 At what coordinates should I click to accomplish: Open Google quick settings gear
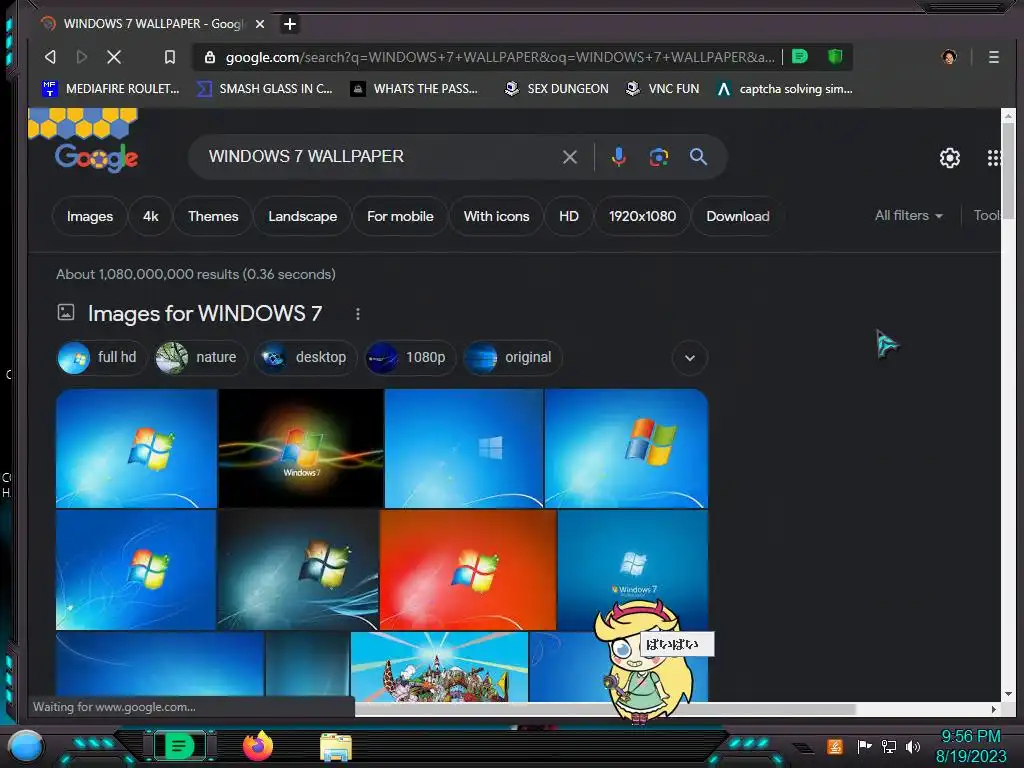click(x=950, y=158)
